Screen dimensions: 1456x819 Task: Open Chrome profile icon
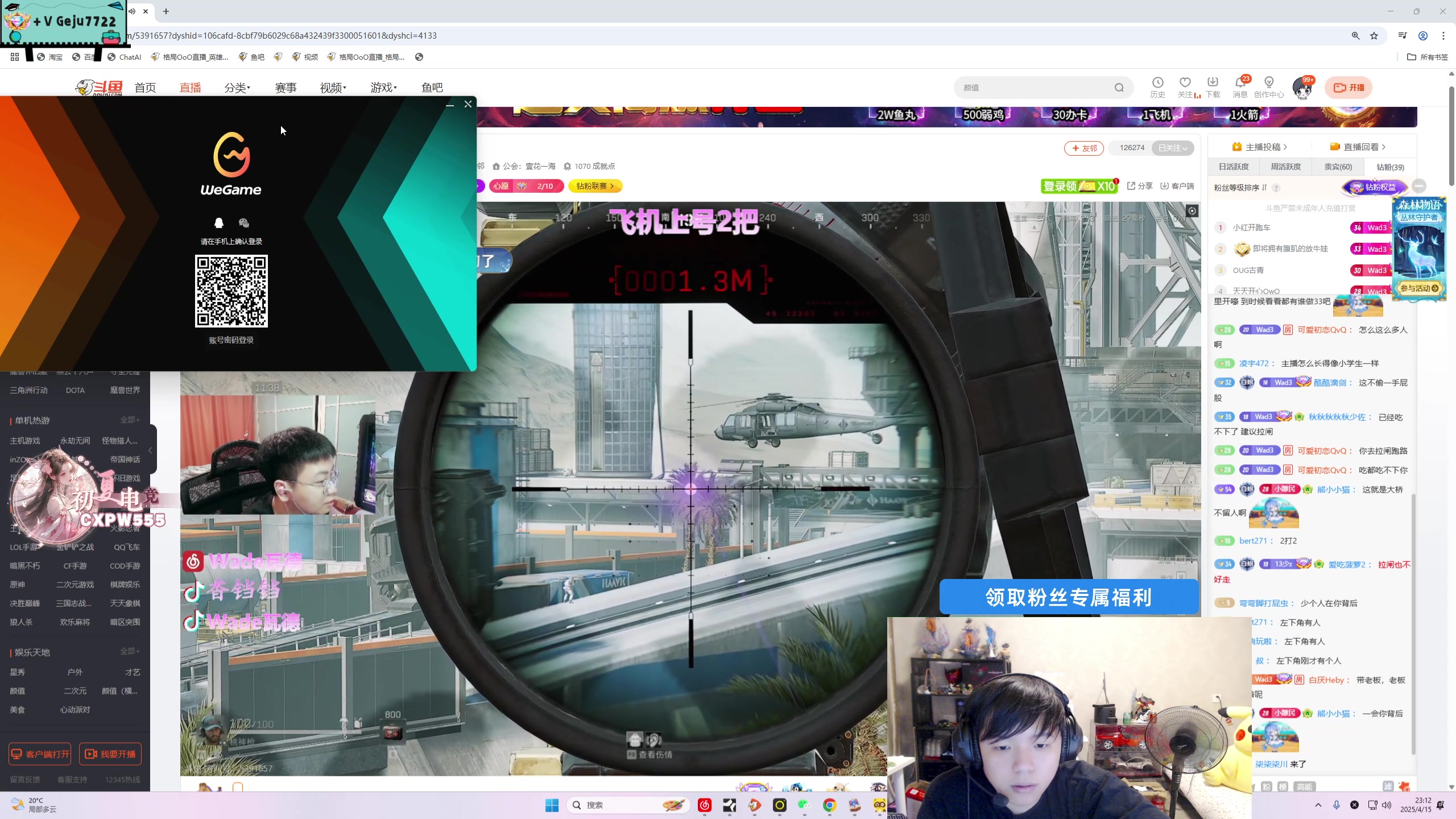coord(1422,35)
